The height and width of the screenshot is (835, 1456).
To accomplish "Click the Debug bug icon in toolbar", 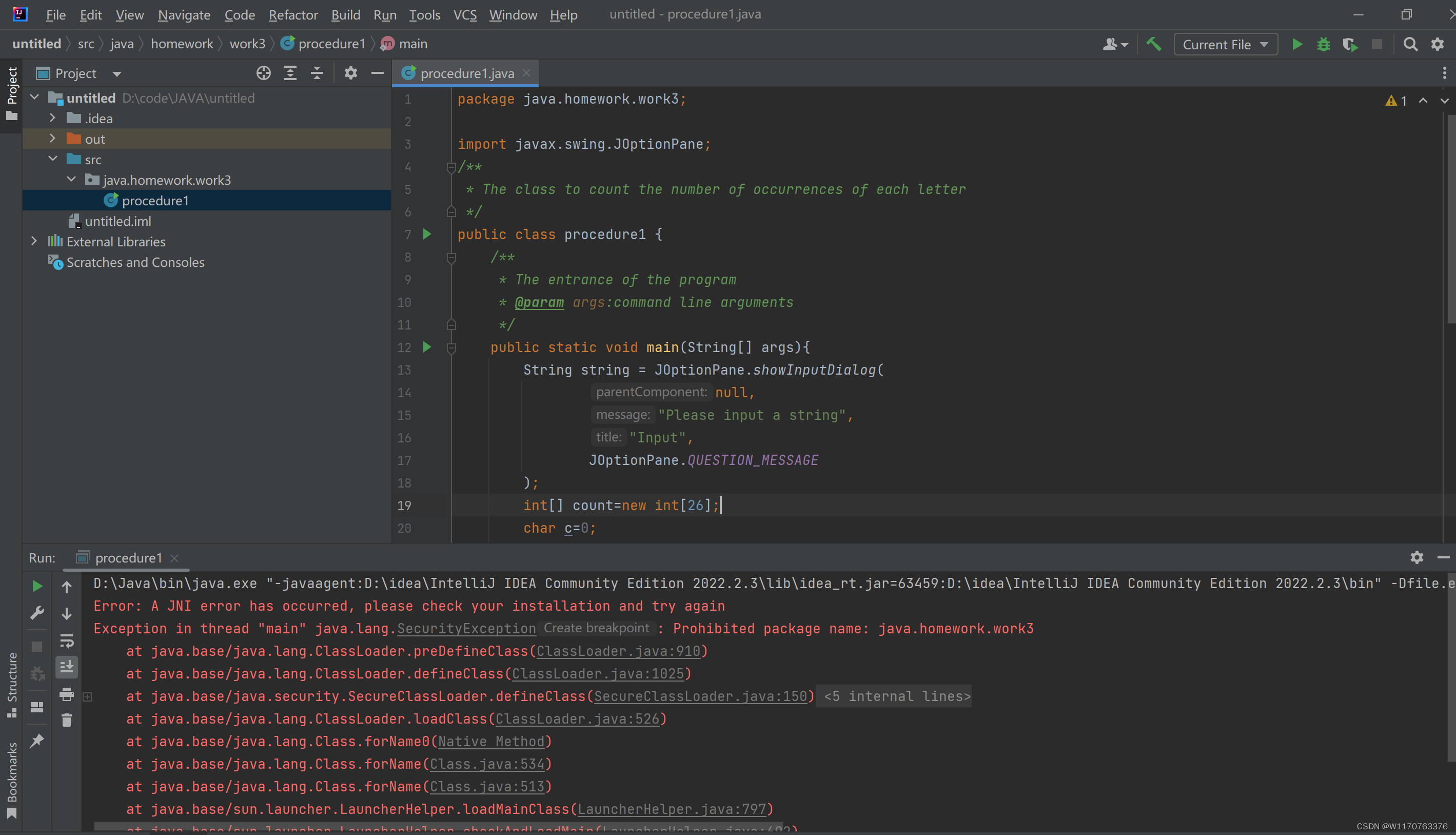I will pos(1324,44).
